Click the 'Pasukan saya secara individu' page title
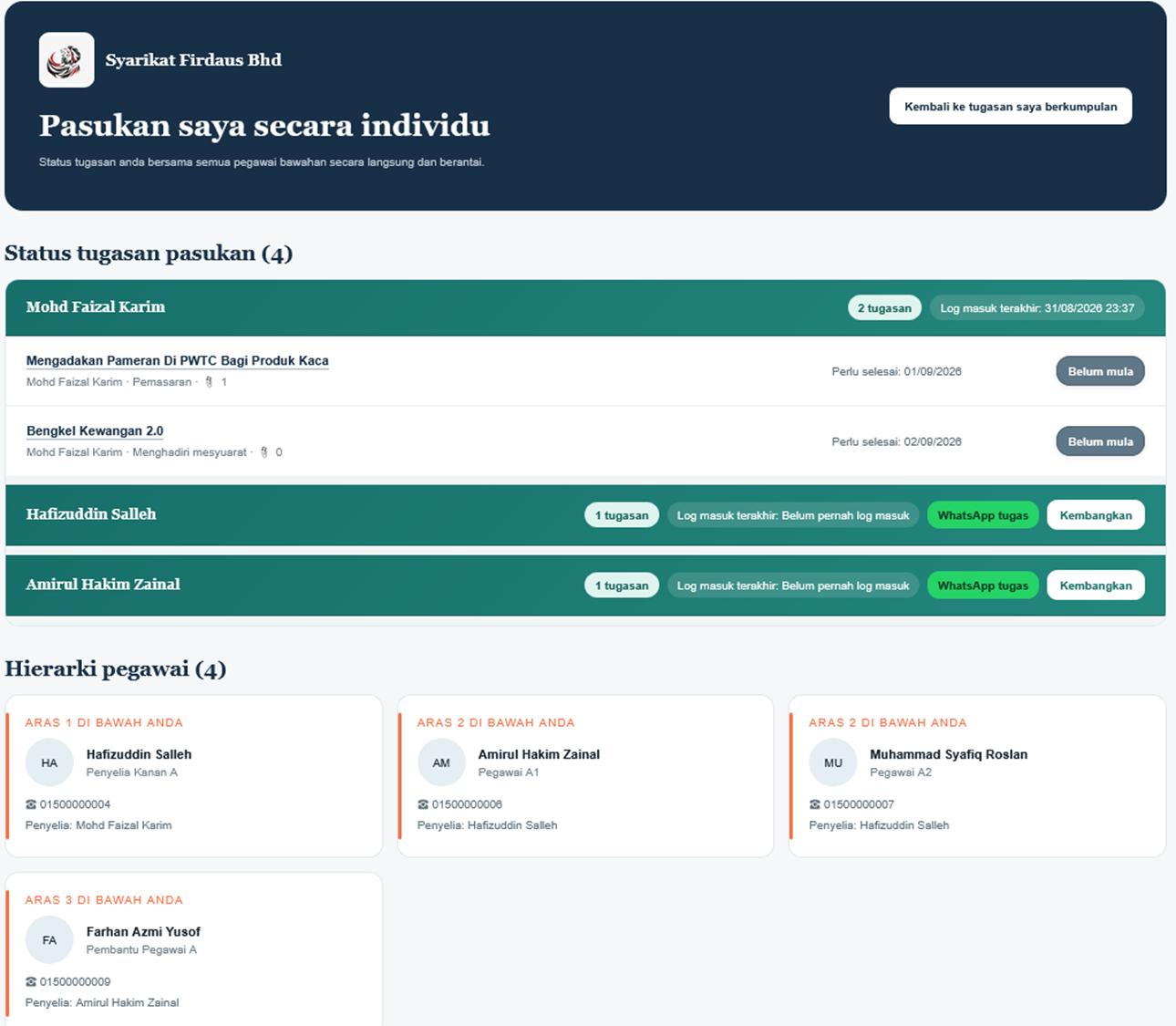Viewport: 1176px width, 1026px height. pyautogui.click(x=264, y=125)
